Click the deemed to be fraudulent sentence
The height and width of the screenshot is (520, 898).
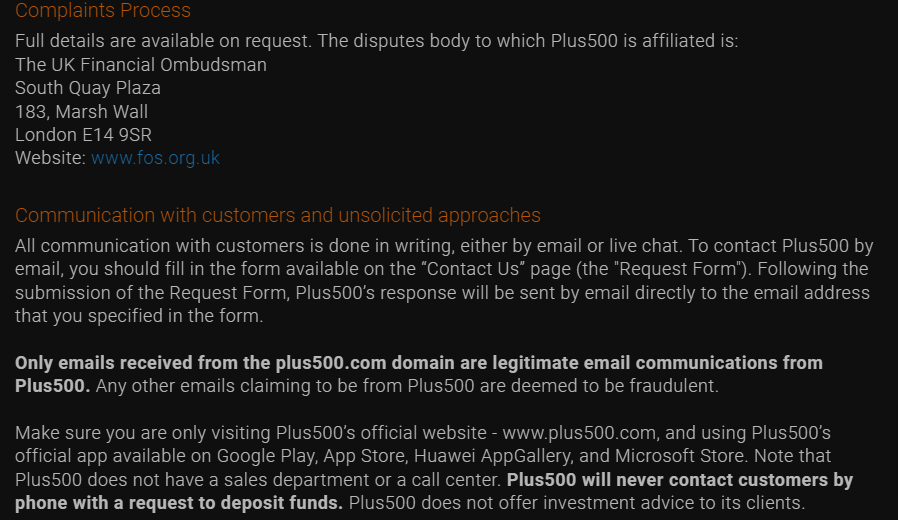[407, 386]
